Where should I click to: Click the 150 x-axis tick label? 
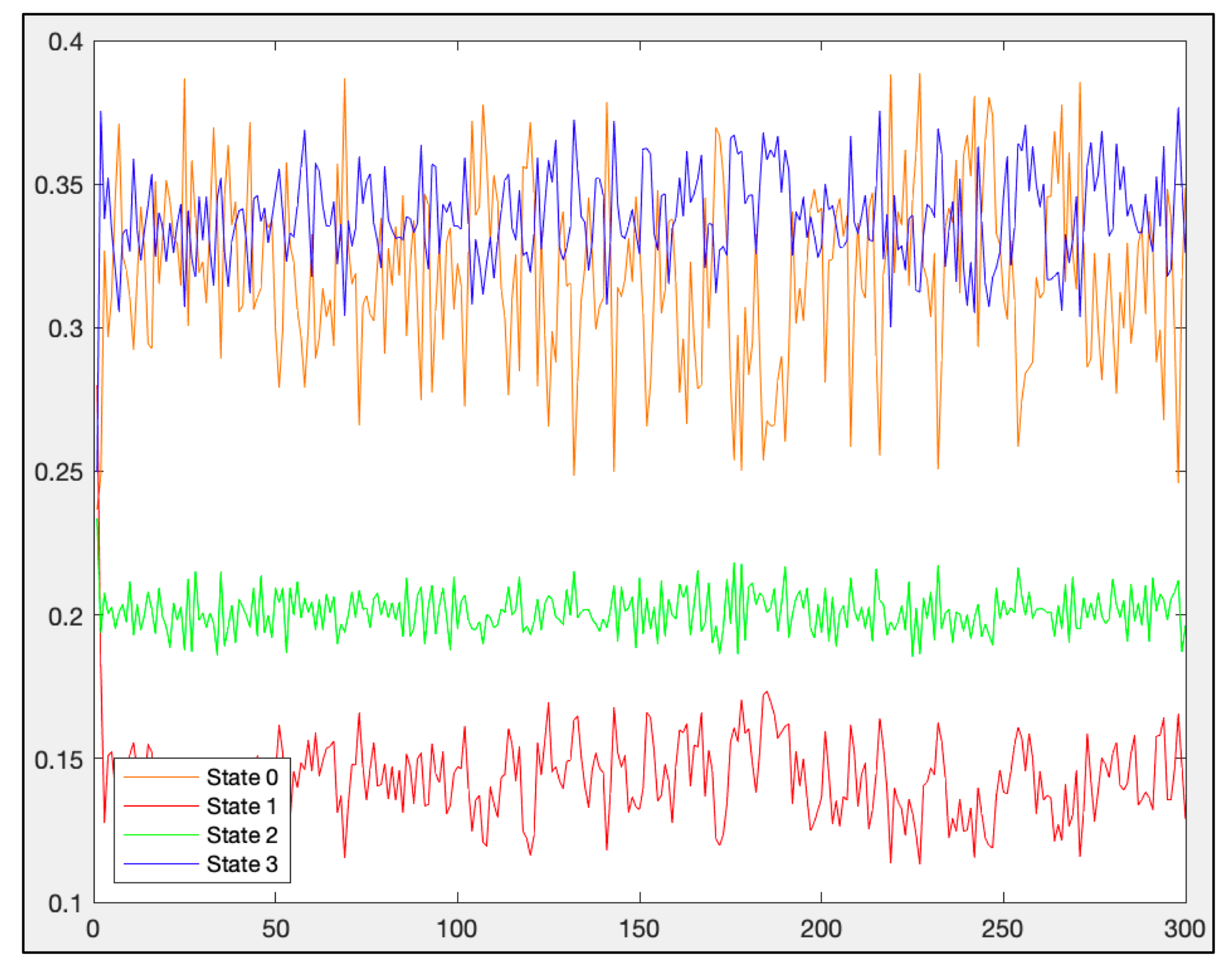tap(640, 929)
